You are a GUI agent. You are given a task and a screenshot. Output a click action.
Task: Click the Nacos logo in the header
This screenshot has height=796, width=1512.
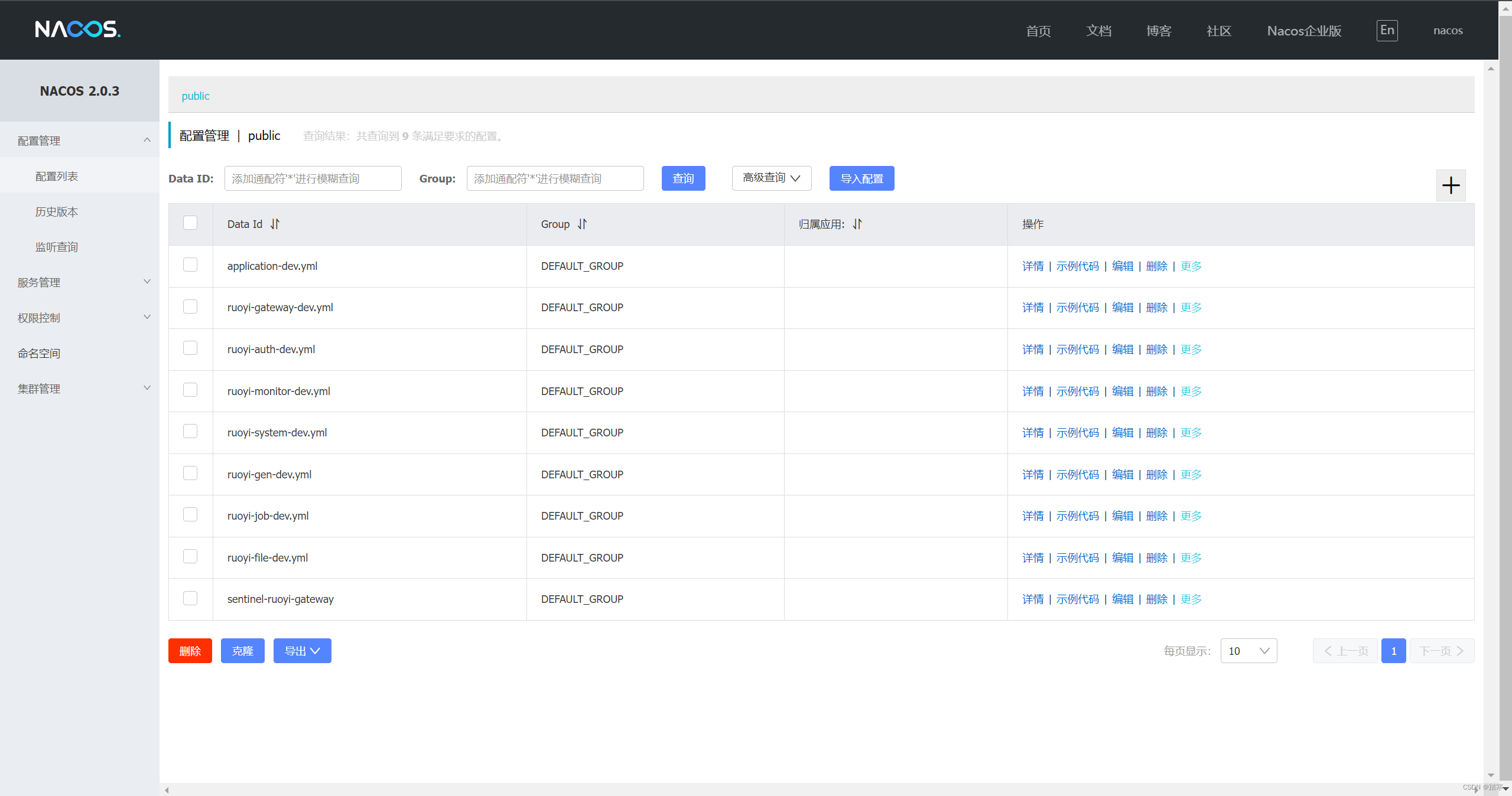pos(77,30)
